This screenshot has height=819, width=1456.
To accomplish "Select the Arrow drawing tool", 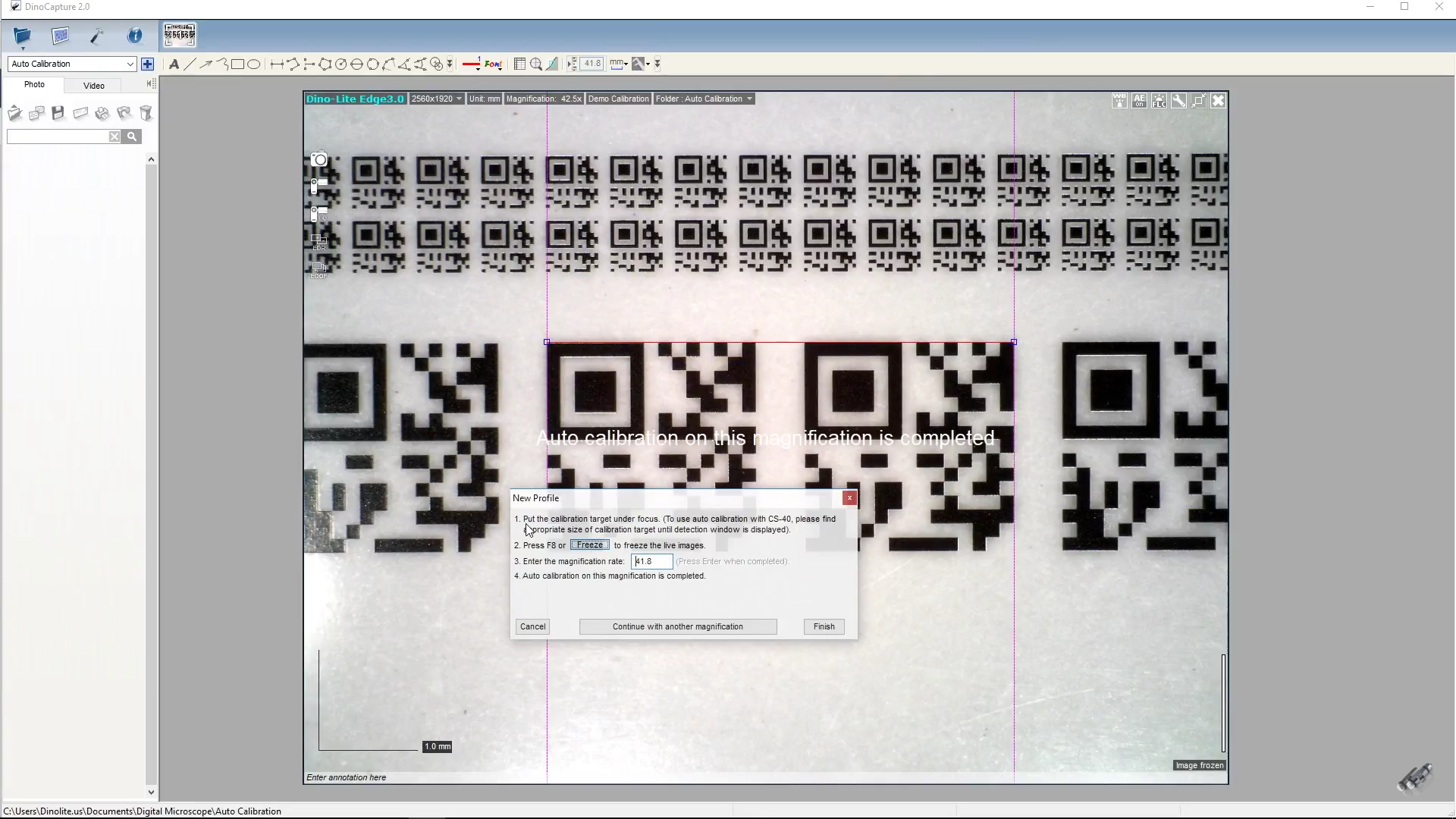I will (206, 64).
